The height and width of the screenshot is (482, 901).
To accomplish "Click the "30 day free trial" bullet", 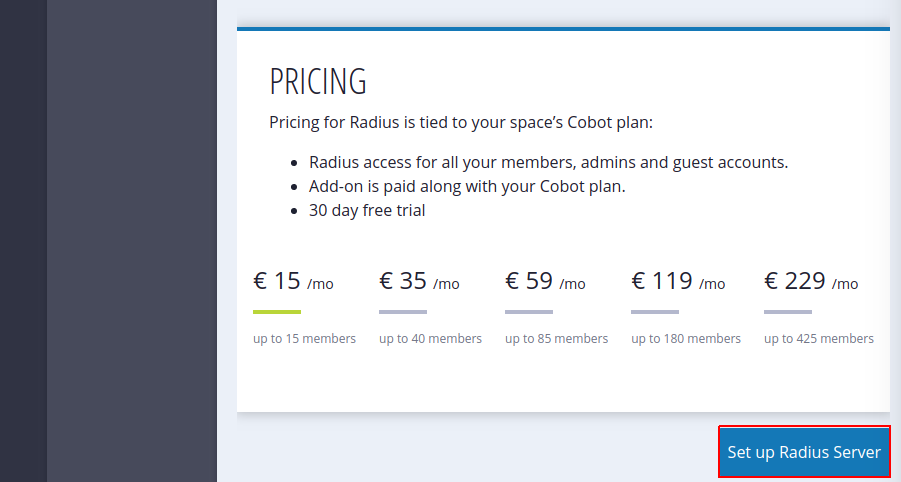I will [367, 210].
